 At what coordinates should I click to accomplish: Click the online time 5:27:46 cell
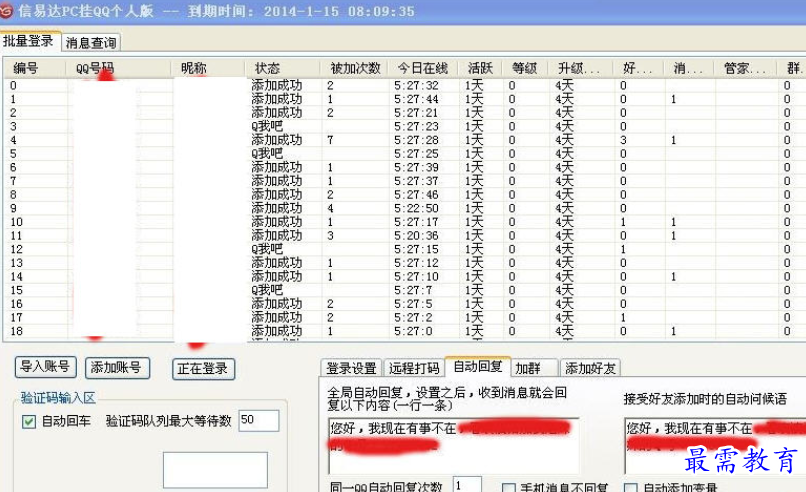(x=416, y=194)
